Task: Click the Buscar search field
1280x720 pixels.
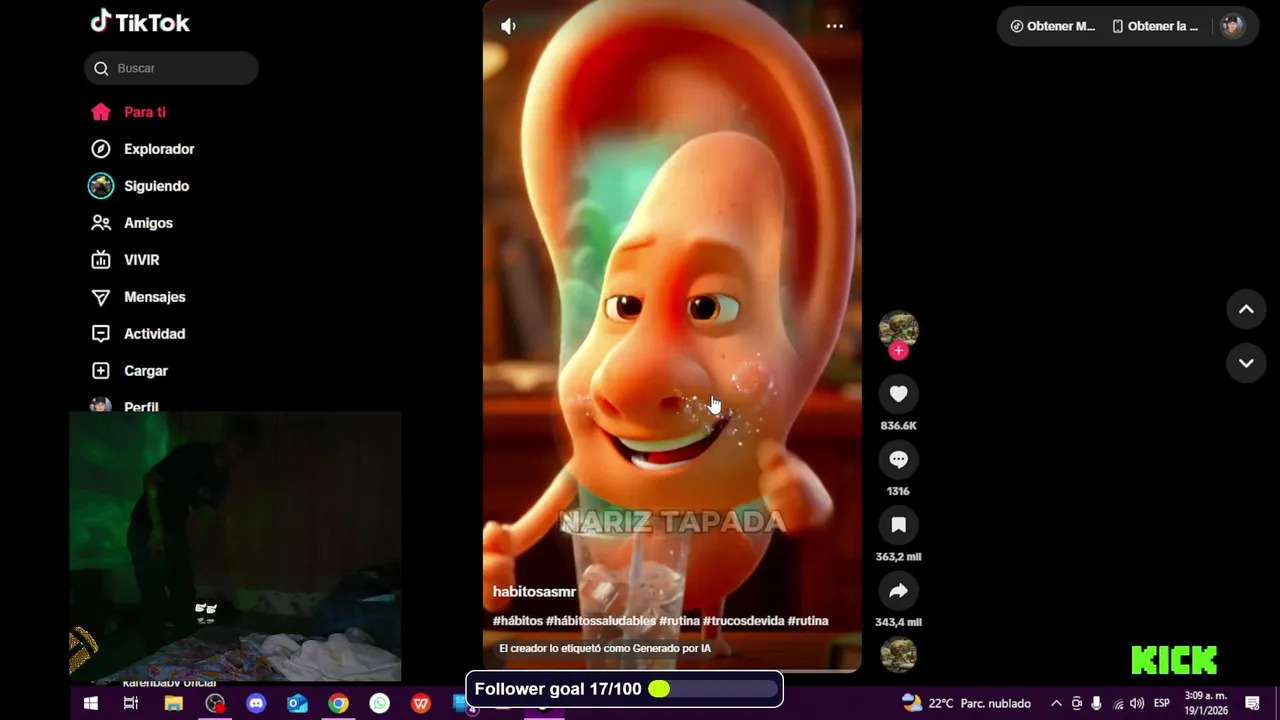Action: click(171, 68)
